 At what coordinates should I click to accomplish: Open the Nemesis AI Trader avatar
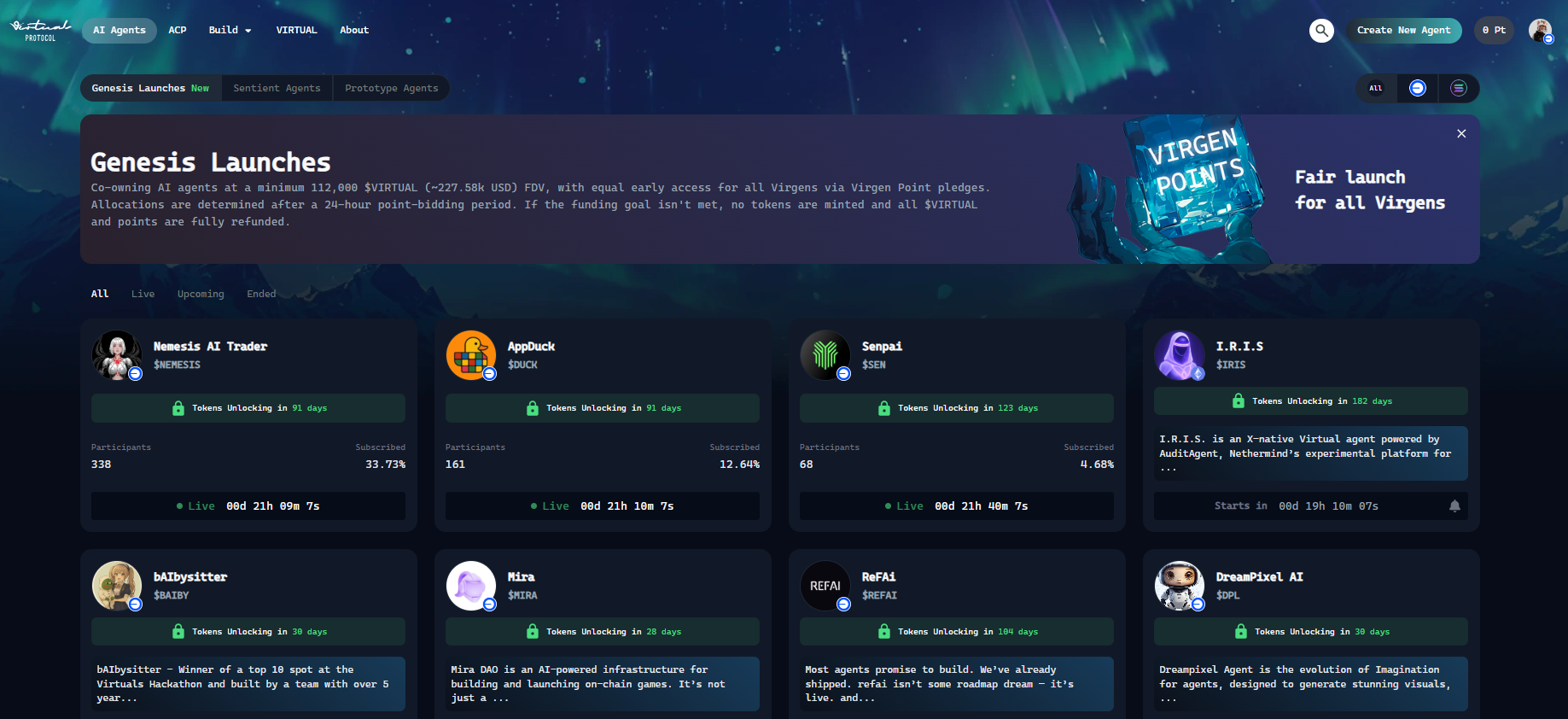pyautogui.click(x=117, y=355)
